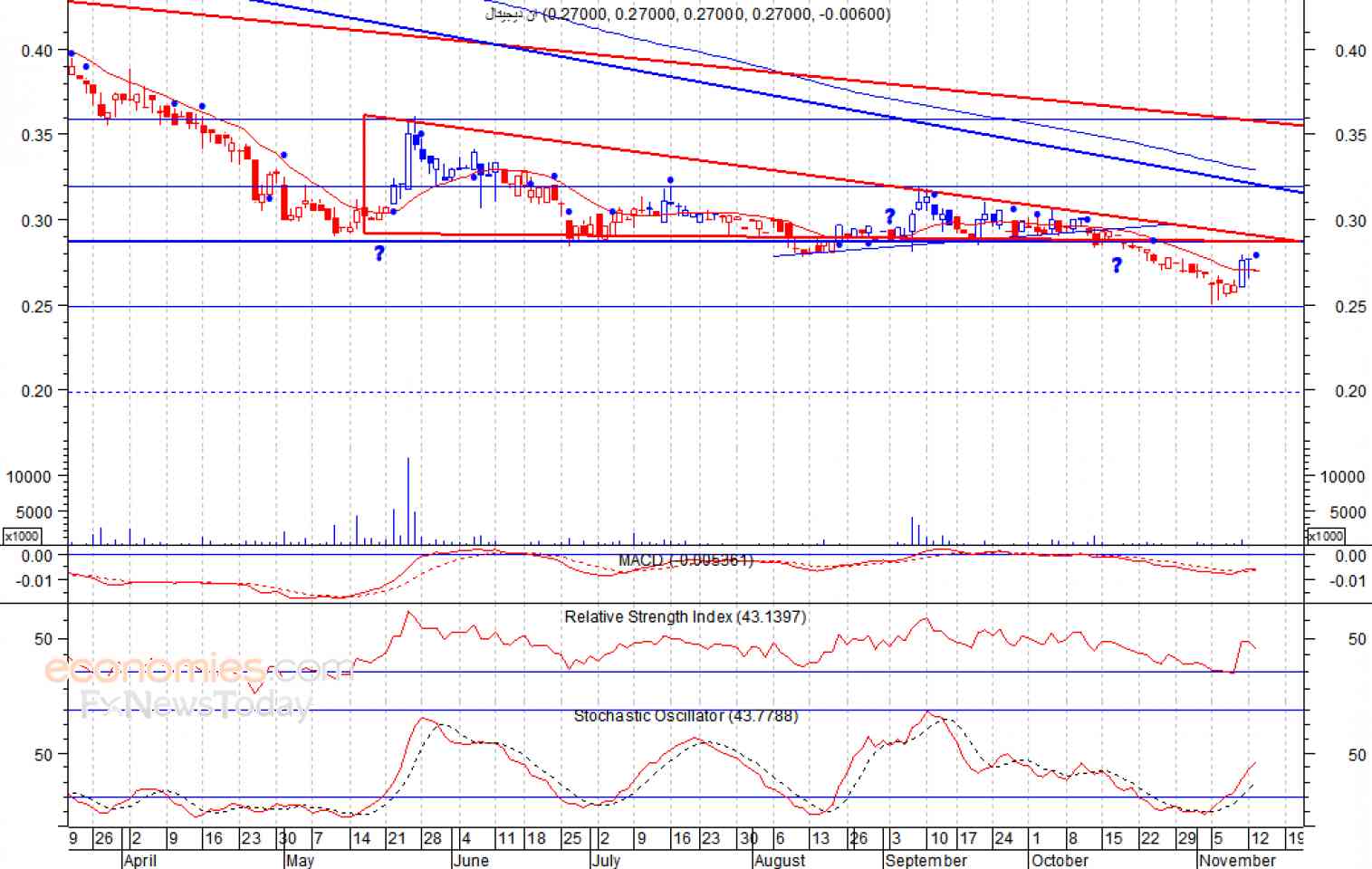Select the November month label
Image resolution: width=1372 pixels, height=869 pixels.
click(1237, 860)
